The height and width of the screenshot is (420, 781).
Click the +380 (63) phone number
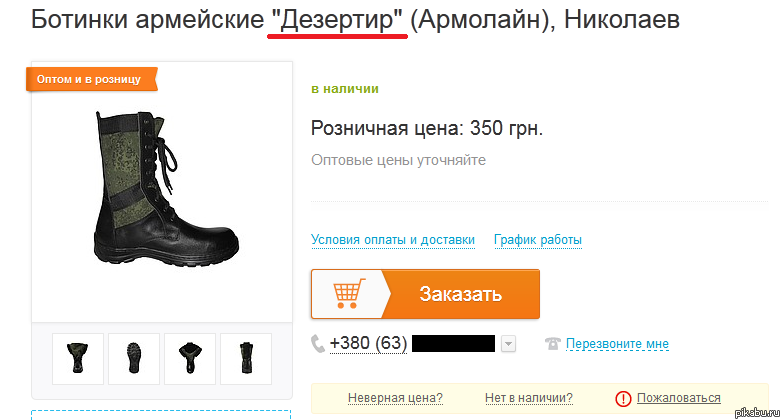tap(368, 343)
